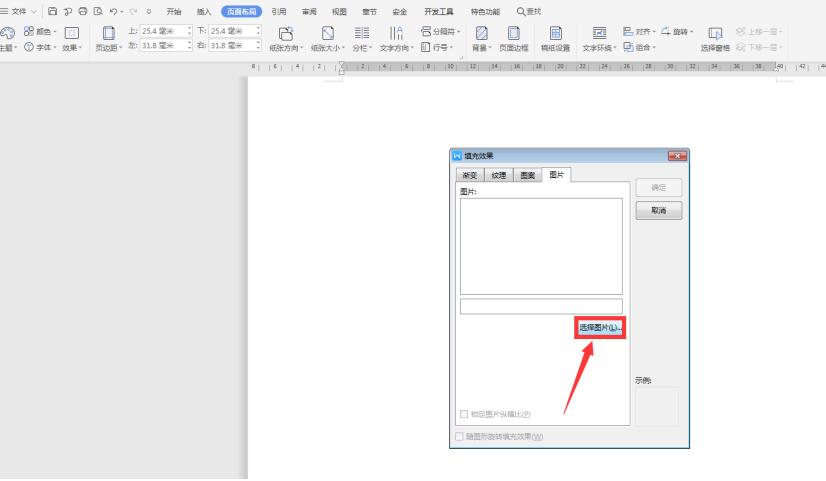
Task: Close the 填充效果 fill effects dialog
Action: 677,156
